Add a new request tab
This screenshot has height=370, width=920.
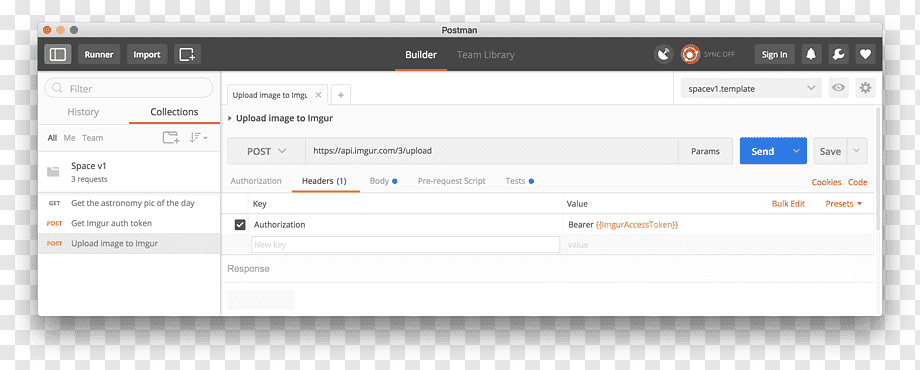(340, 94)
